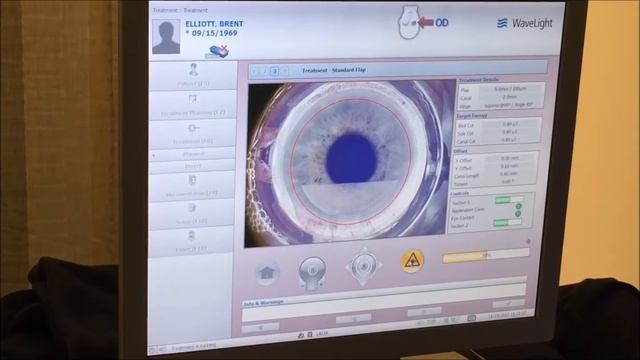Open the Administration sidebar section
The image size is (640, 360).
192,186
